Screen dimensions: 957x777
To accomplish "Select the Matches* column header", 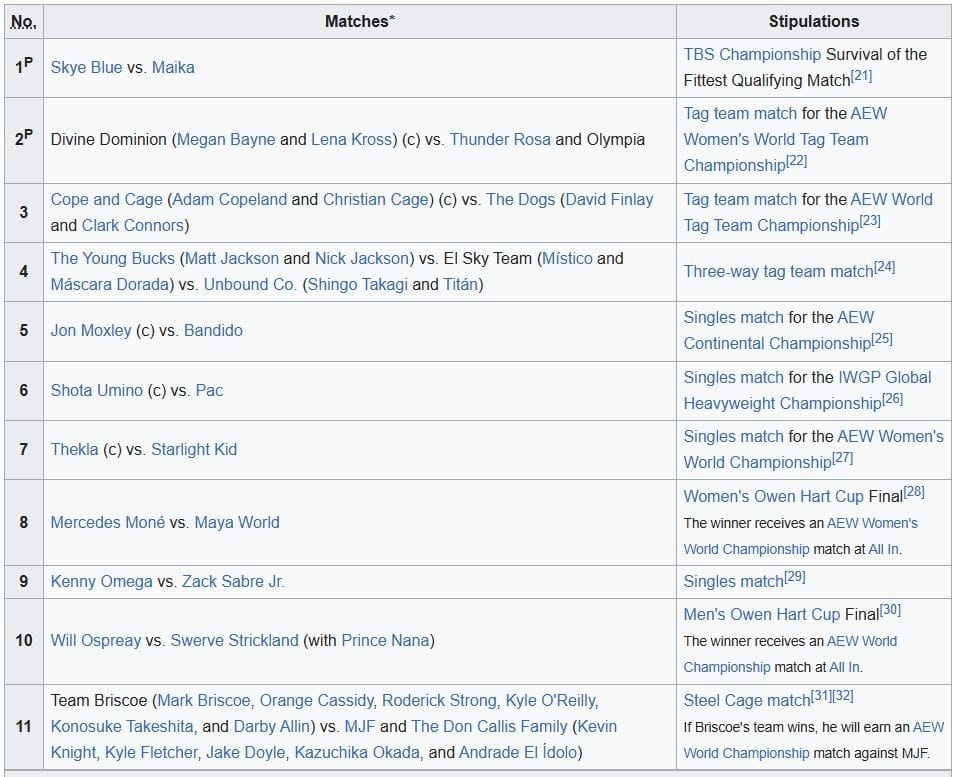I will [359, 22].
